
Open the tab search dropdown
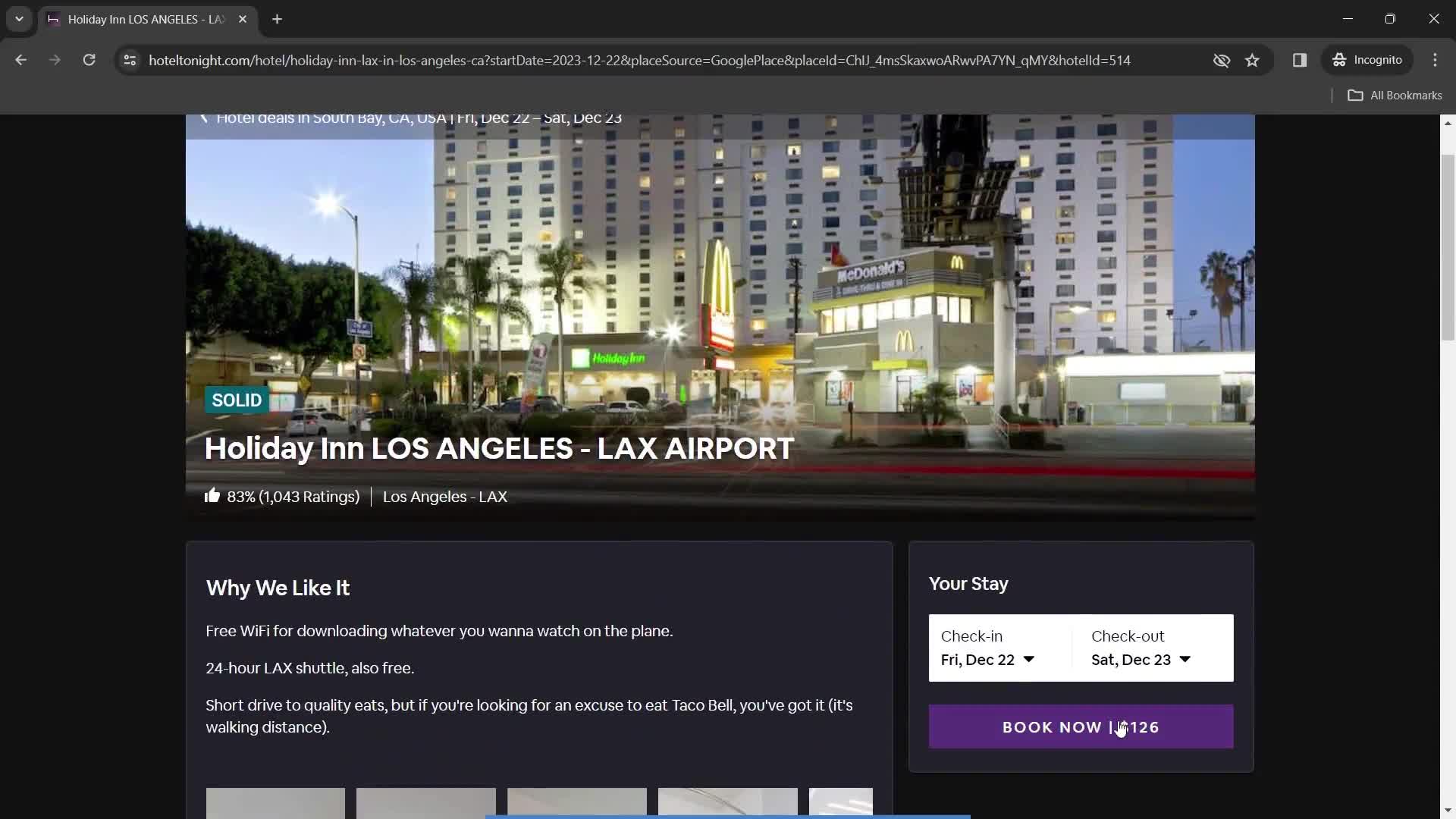[19, 19]
